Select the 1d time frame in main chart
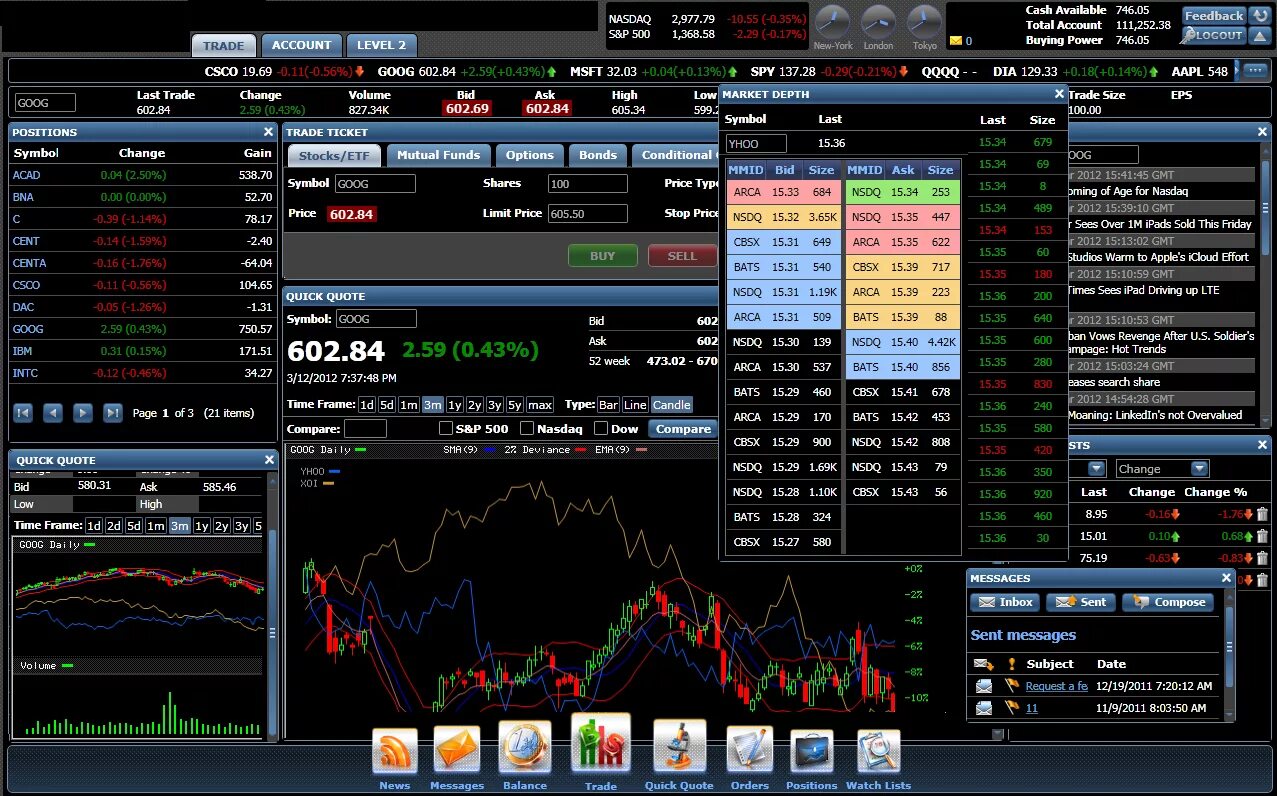The width and height of the screenshot is (1277, 796). coord(367,405)
